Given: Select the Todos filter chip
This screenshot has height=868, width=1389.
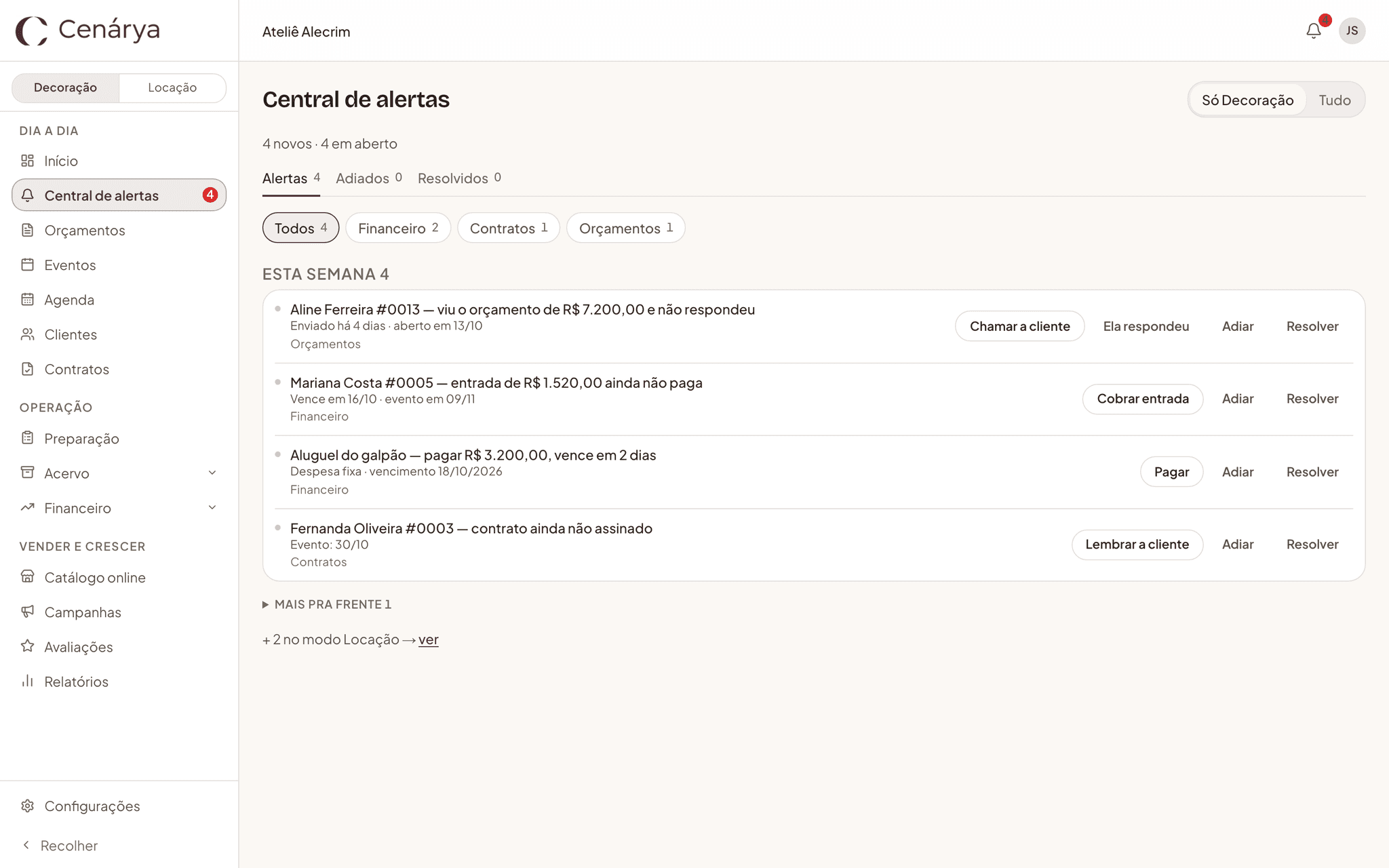Looking at the screenshot, I should point(300,228).
